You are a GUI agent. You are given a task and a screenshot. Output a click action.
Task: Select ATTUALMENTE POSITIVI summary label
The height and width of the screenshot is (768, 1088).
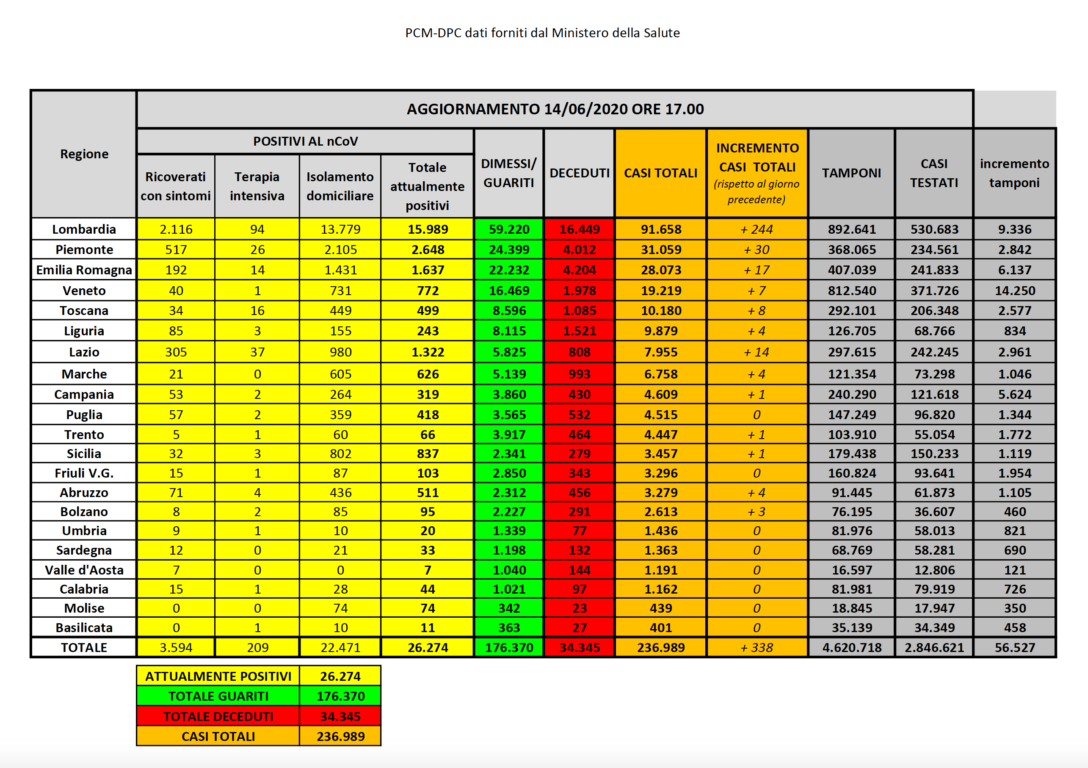[x=218, y=676]
